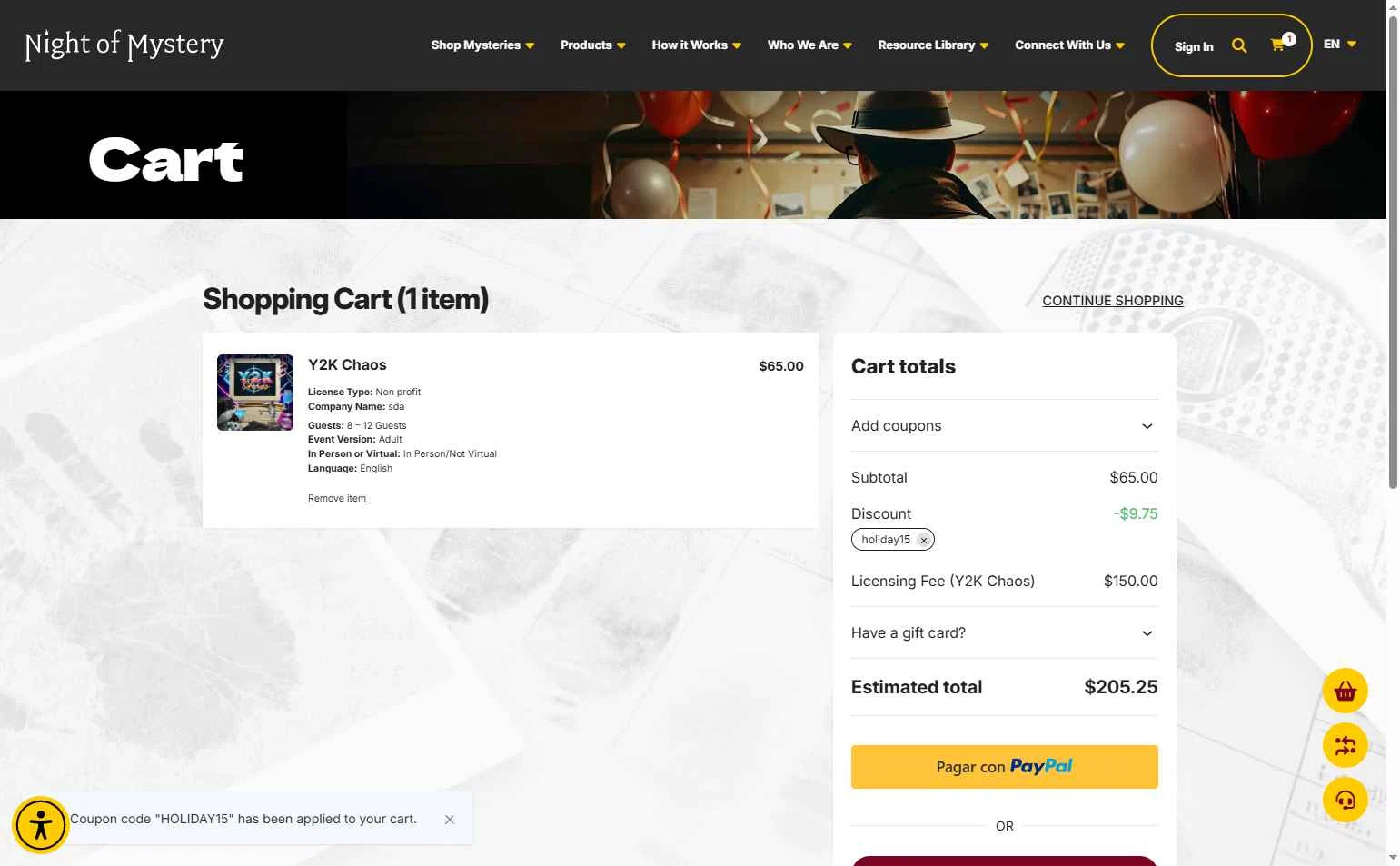Dismiss the coupon applied notification
Image resolution: width=1400 pixels, height=866 pixels.
[x=450, y=820]
